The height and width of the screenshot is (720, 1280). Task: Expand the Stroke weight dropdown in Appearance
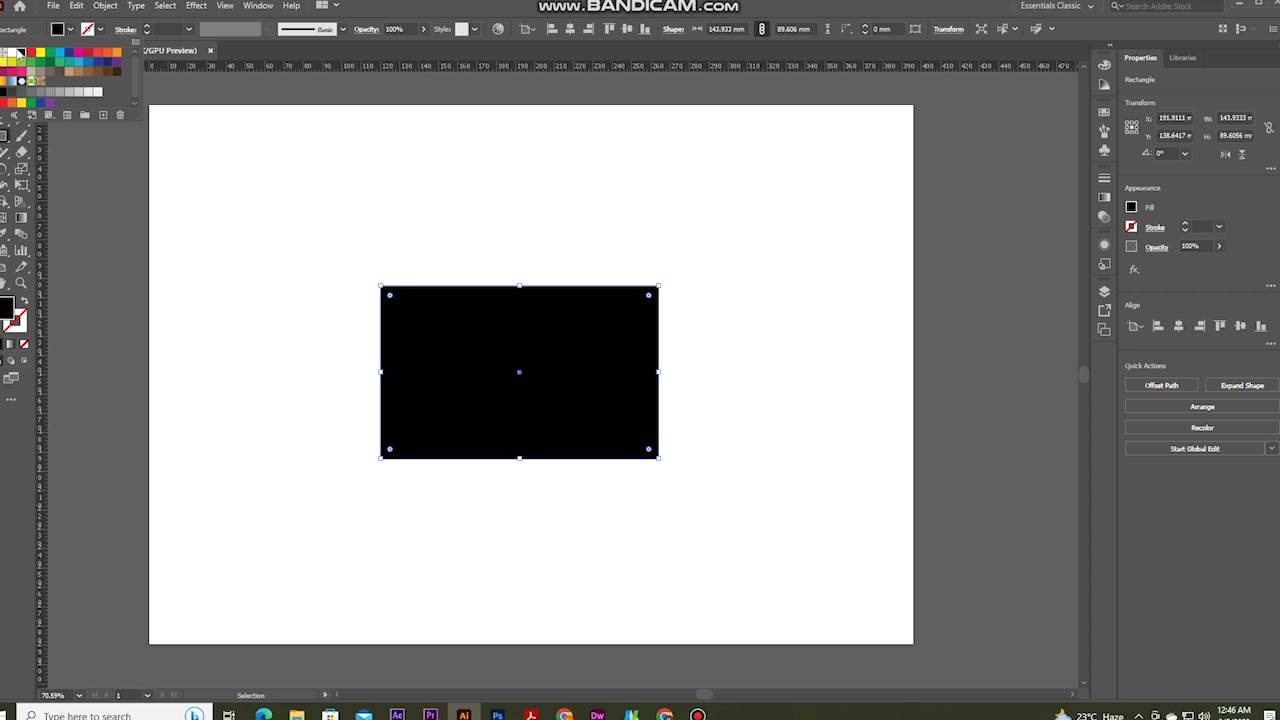click(x=1219, y=227)
